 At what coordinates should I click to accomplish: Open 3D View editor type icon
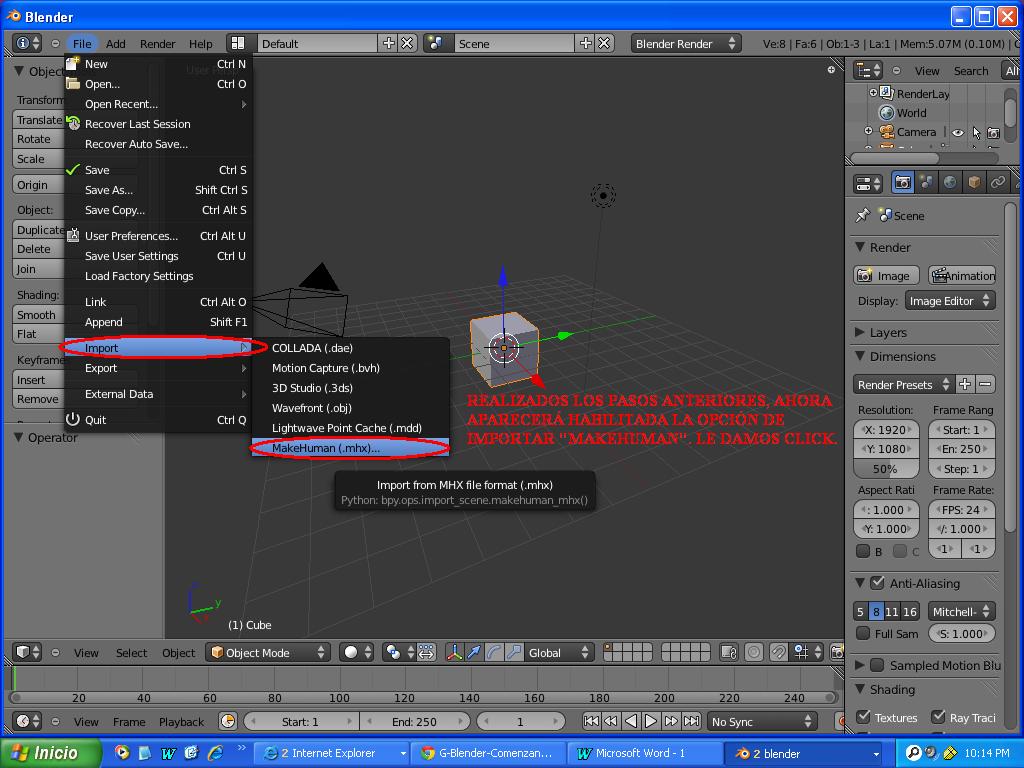pyautogui.click(x=27, y=652)
